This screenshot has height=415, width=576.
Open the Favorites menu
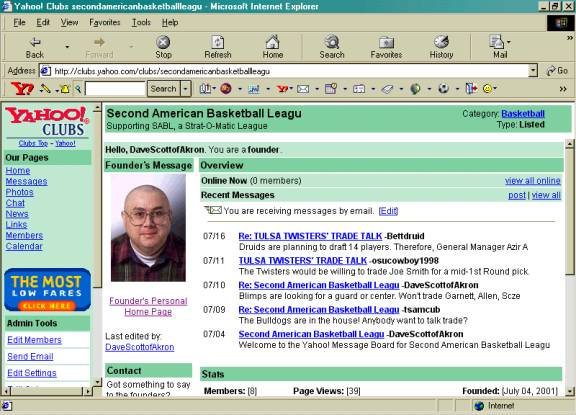[105, 22]
